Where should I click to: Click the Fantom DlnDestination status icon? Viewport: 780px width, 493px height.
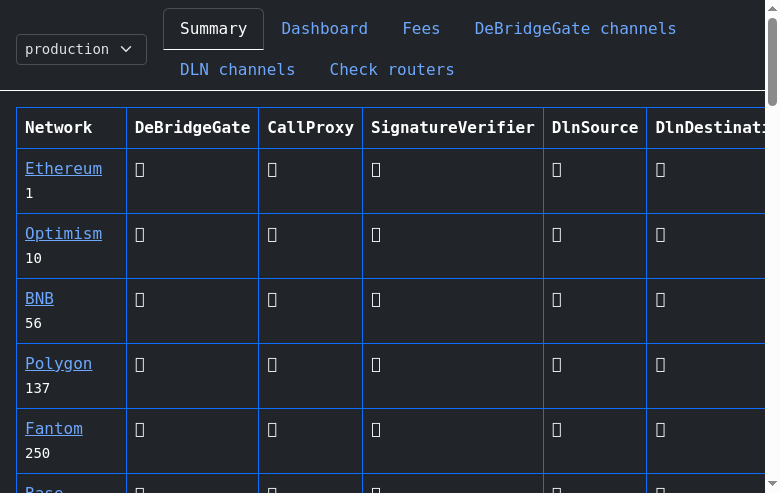(660, 430)
